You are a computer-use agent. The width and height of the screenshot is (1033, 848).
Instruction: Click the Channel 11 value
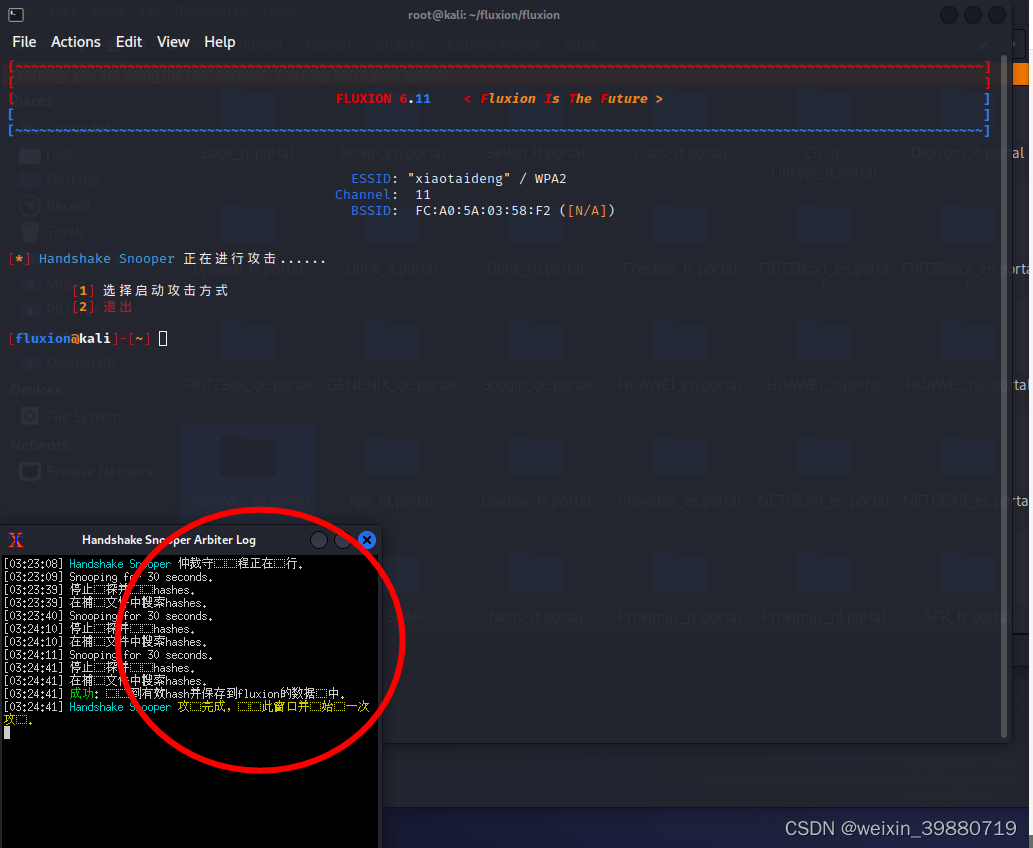tap(423, 195)
